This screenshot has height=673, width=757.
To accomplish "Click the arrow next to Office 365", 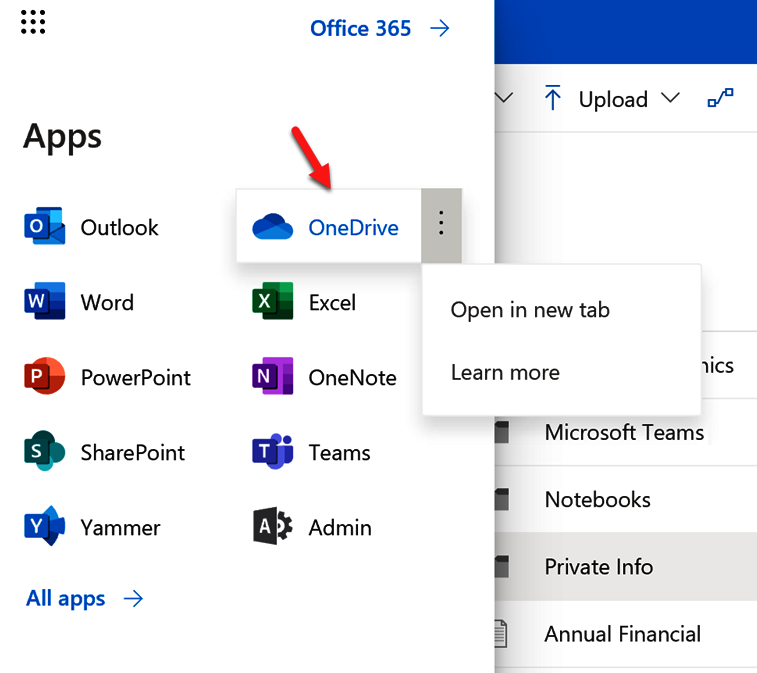I will 439,28.
